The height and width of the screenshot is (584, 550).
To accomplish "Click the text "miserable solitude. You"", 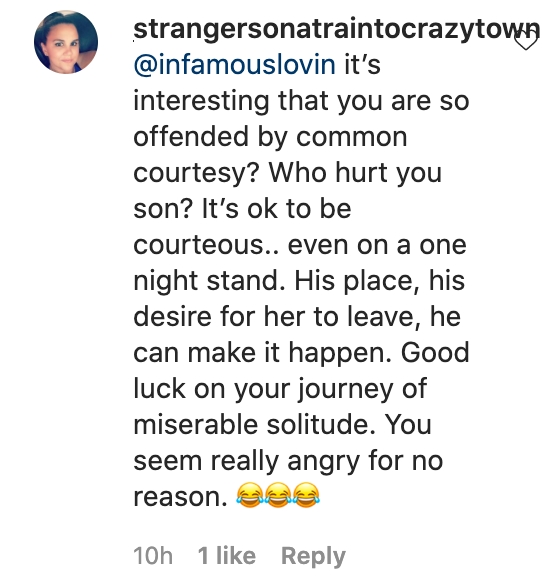I will 282,425.
